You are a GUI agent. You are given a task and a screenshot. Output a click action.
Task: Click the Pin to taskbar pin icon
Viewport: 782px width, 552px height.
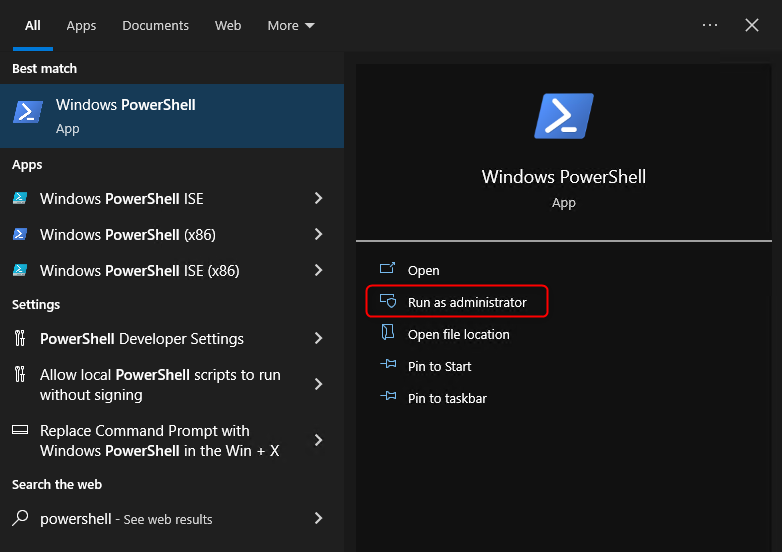[x=388, y=396]
